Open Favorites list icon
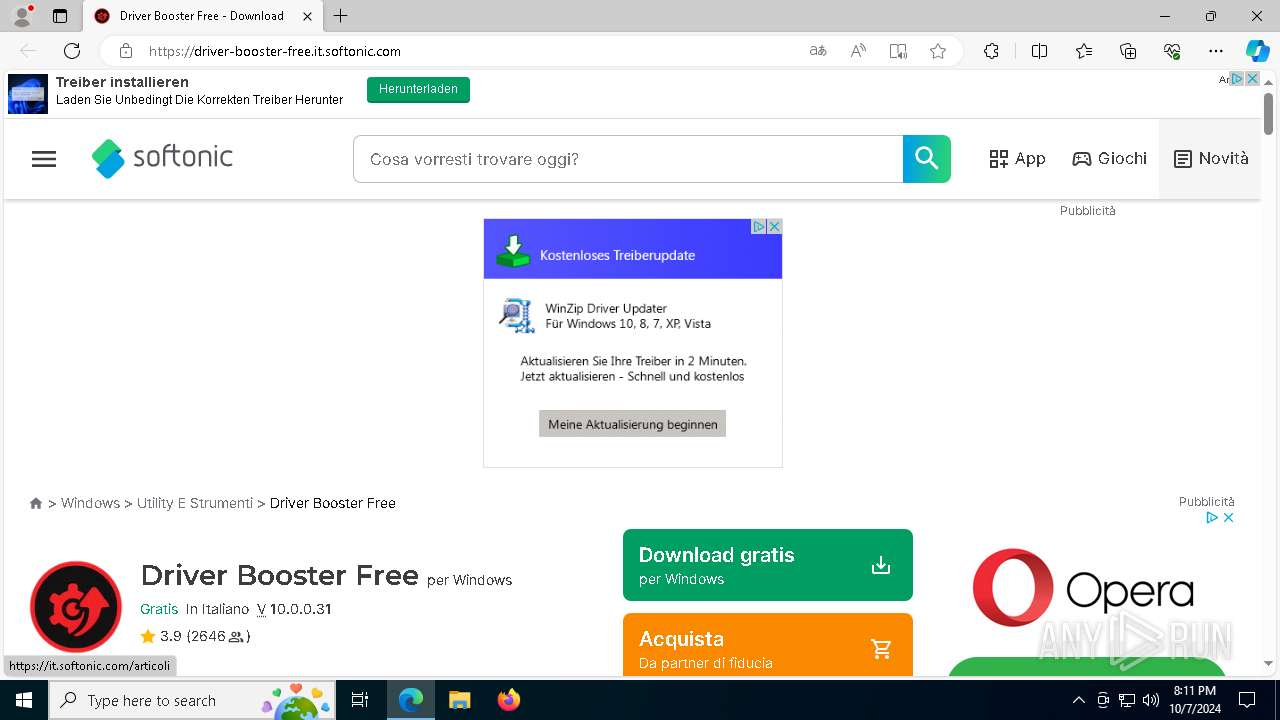 [x=1084, y=51]
